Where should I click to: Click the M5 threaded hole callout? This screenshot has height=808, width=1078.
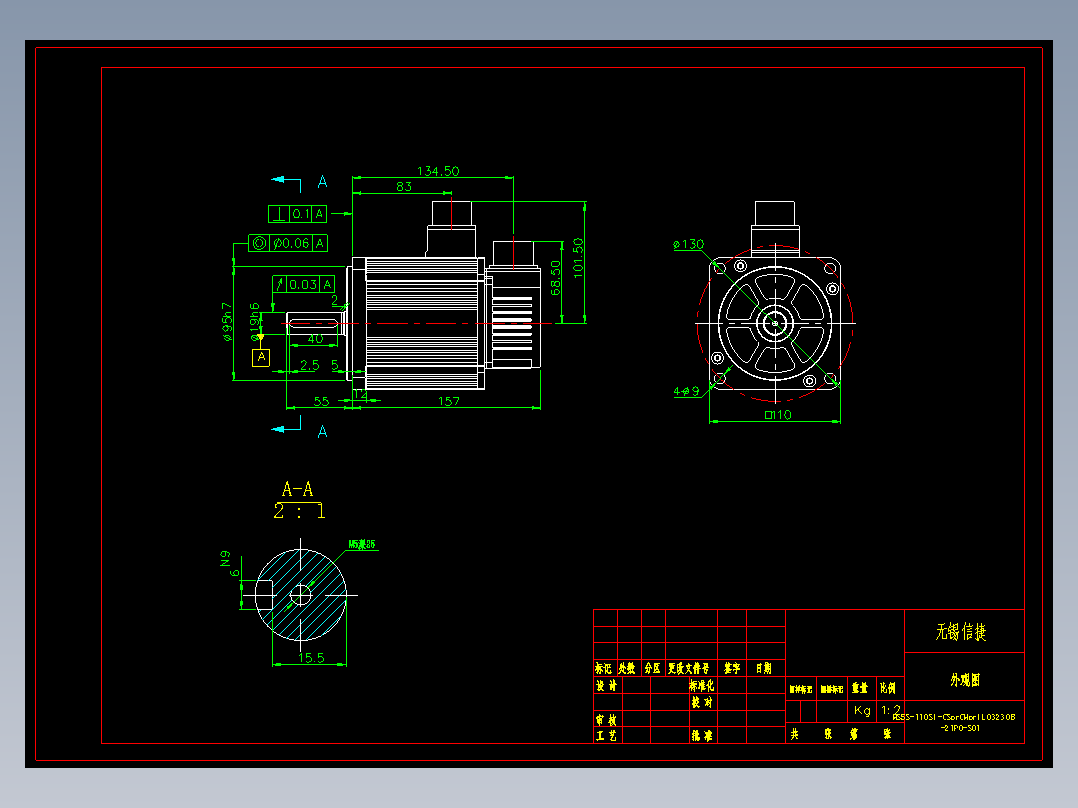362,544
